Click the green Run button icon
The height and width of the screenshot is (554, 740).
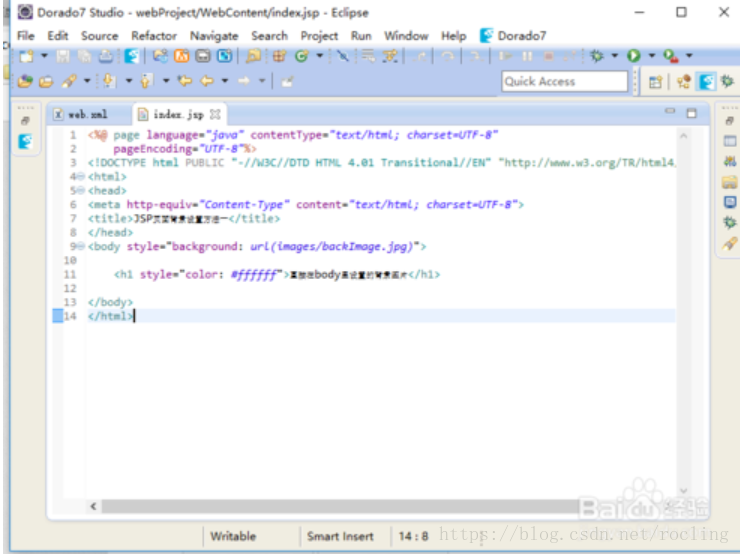634,56
